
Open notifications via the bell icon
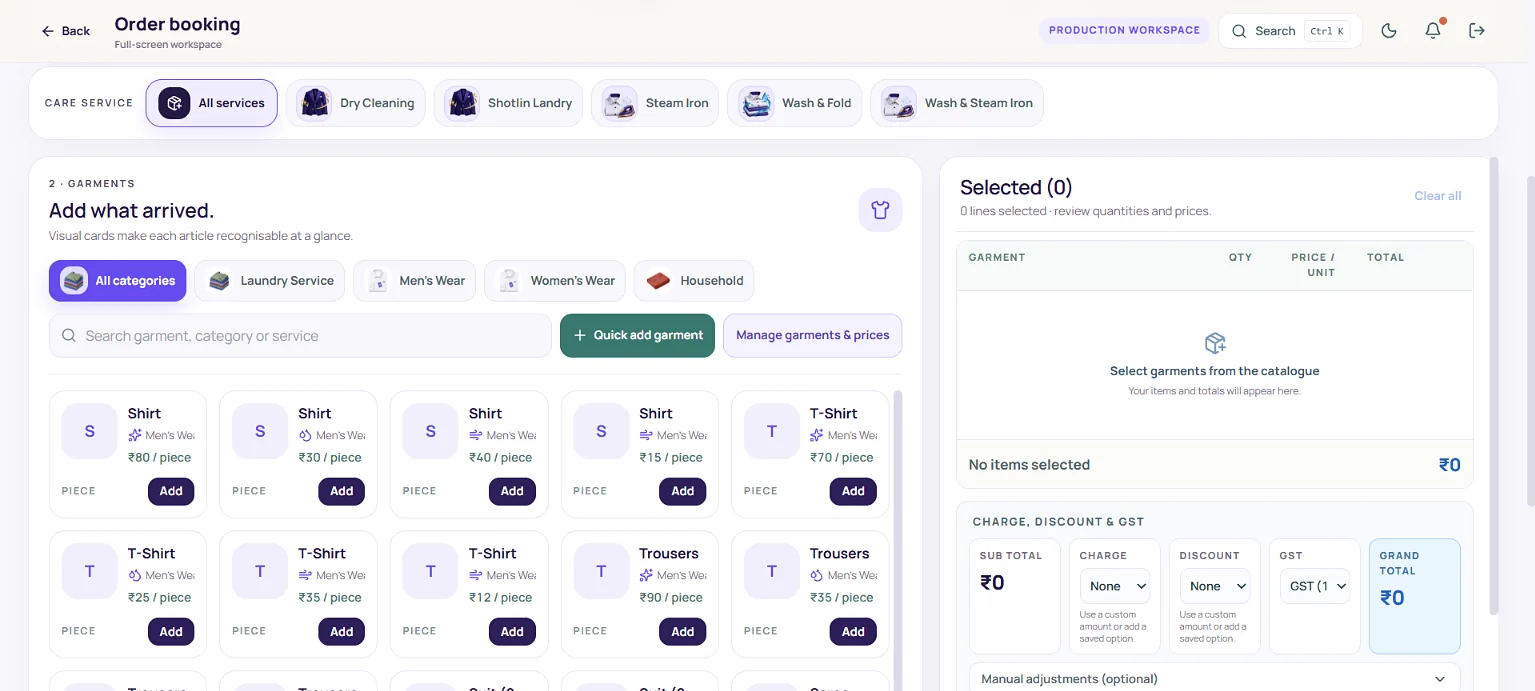(1433, 31)
